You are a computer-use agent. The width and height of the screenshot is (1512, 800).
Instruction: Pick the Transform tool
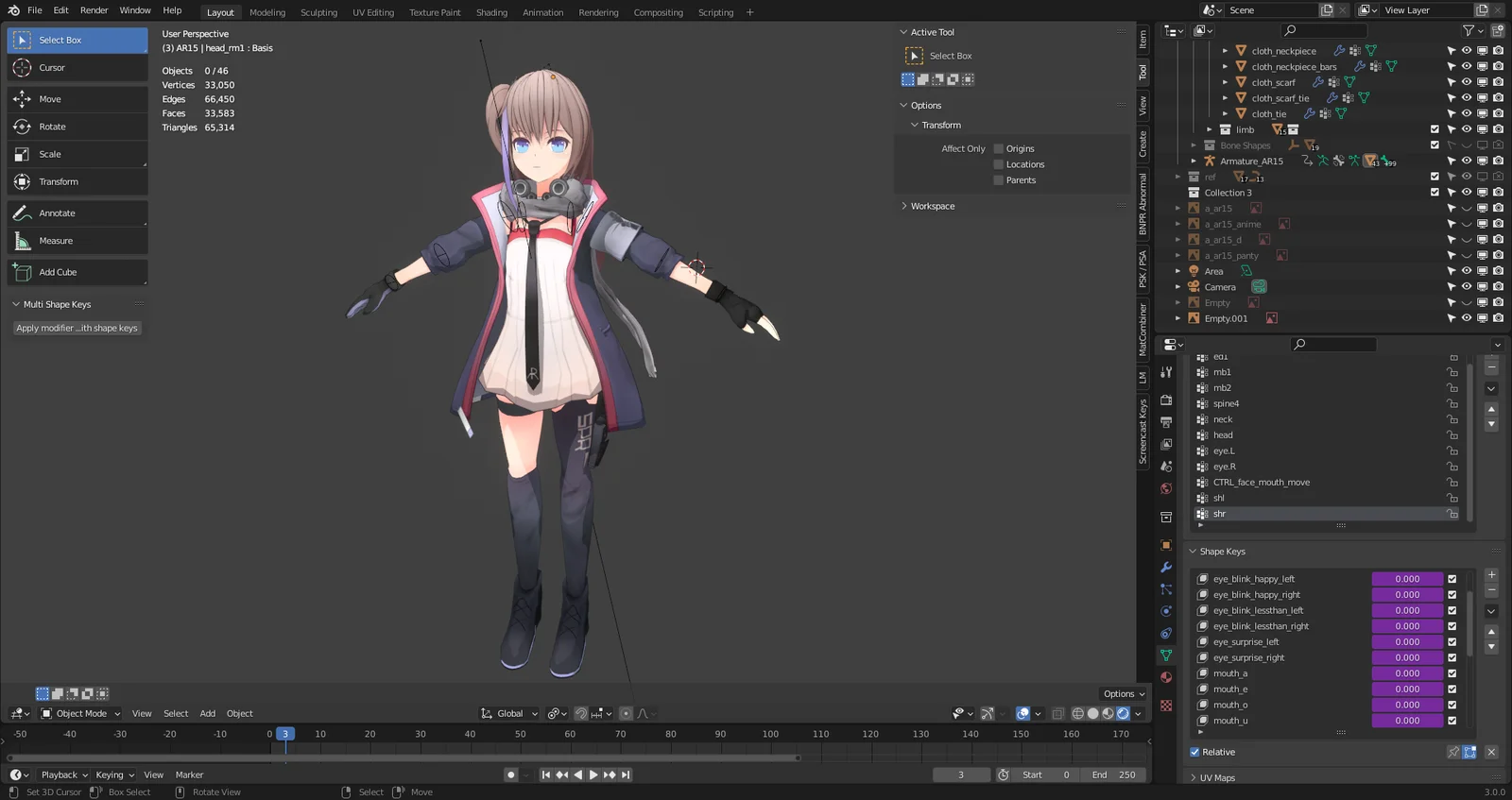click(77, 181)
